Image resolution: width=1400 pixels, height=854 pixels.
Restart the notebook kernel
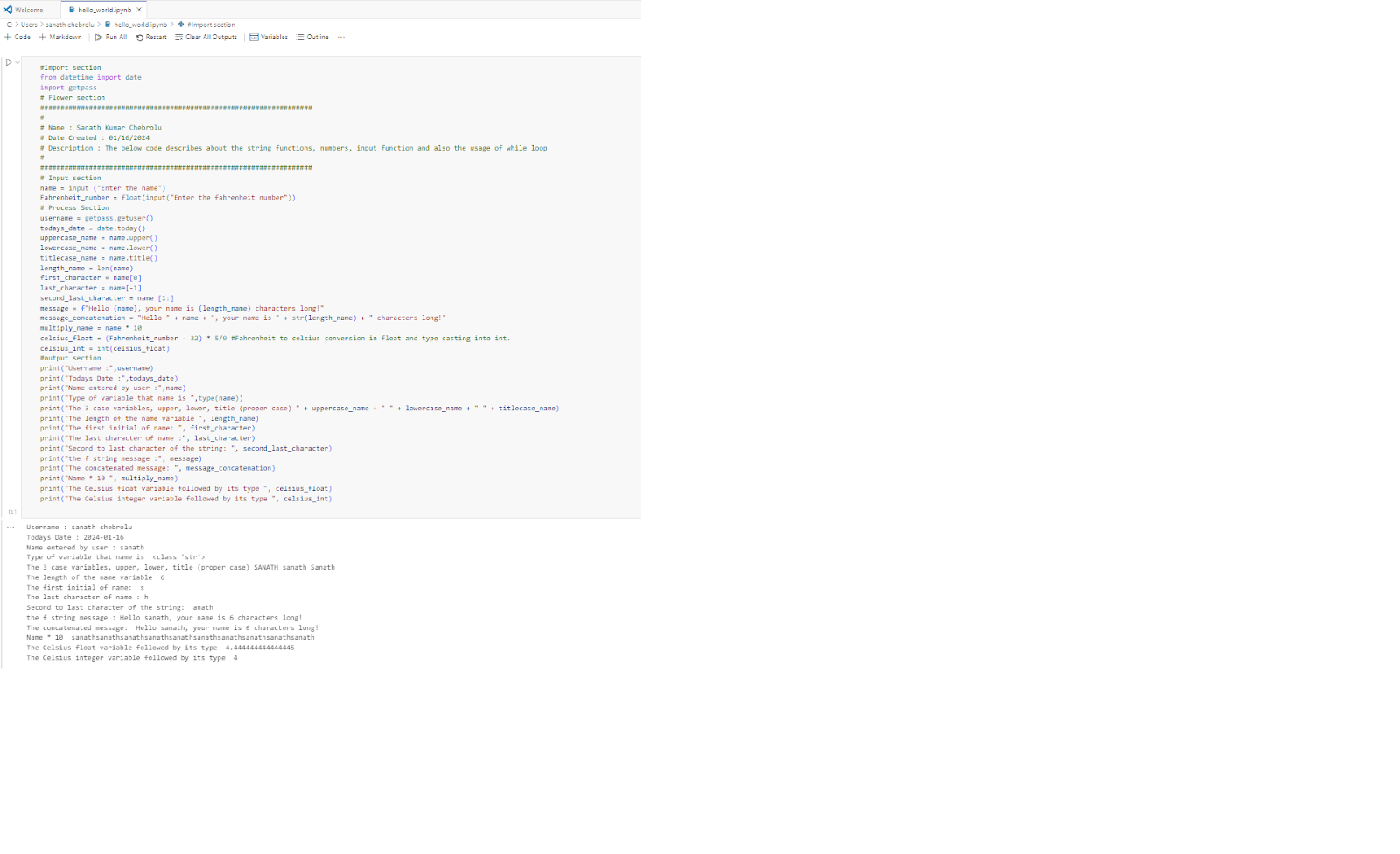pos(151,38)
